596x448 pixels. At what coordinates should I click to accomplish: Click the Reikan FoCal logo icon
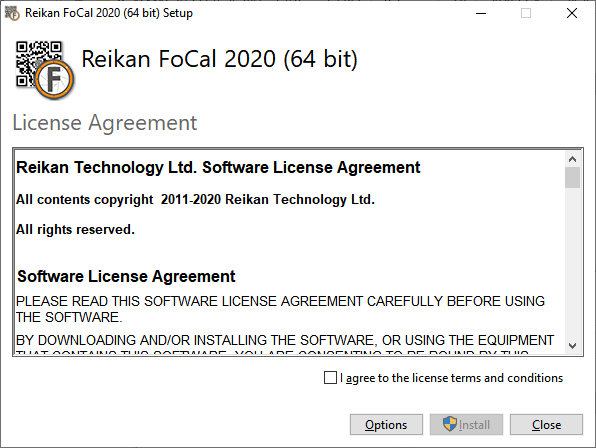(45, 70)
